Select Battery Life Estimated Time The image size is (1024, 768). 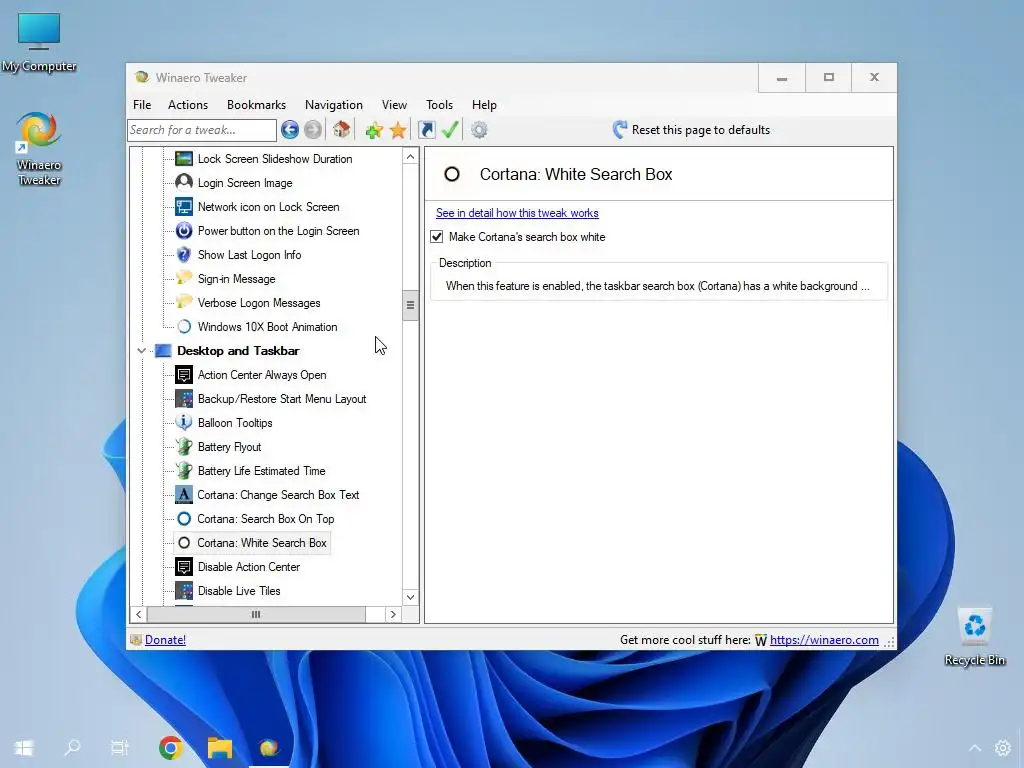(261, 471)
